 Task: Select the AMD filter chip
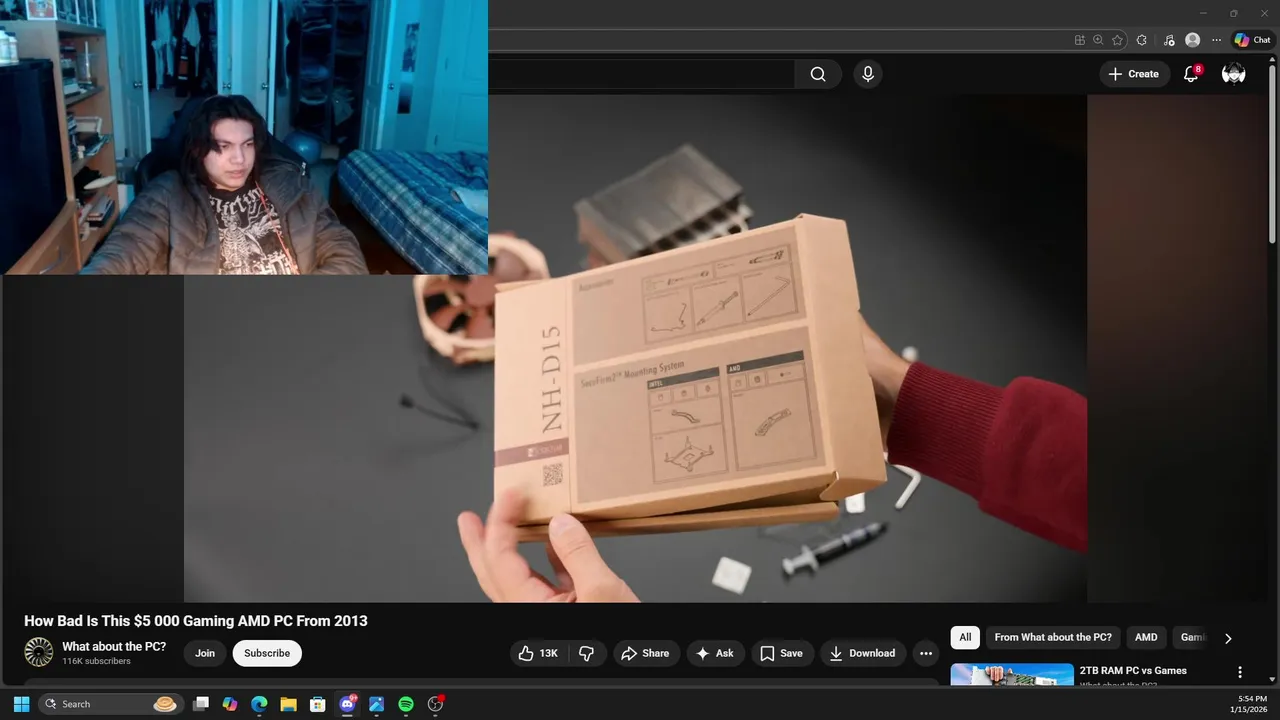pos(1146,637)
